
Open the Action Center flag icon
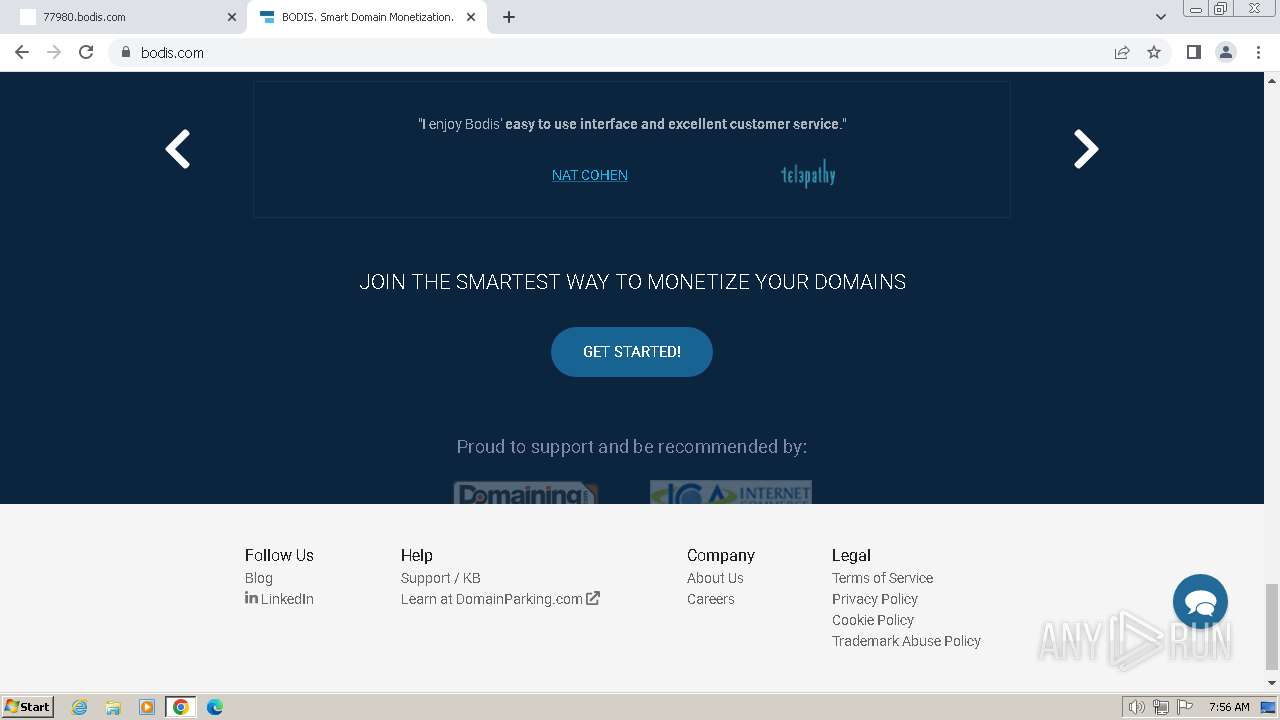[1185, 707]
